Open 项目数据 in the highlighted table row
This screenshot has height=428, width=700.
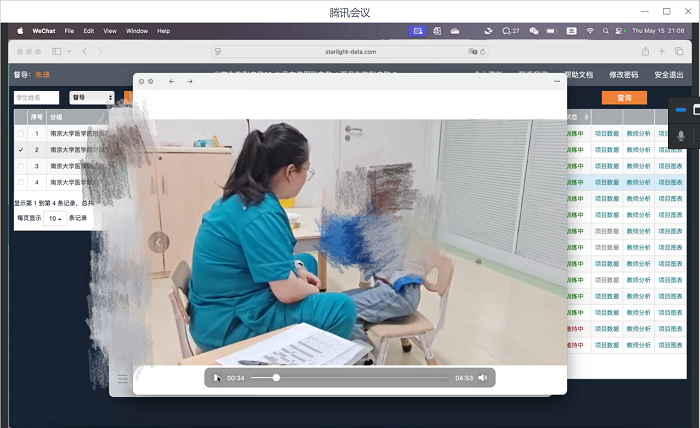pyautogui.click(x=607, y=183)
